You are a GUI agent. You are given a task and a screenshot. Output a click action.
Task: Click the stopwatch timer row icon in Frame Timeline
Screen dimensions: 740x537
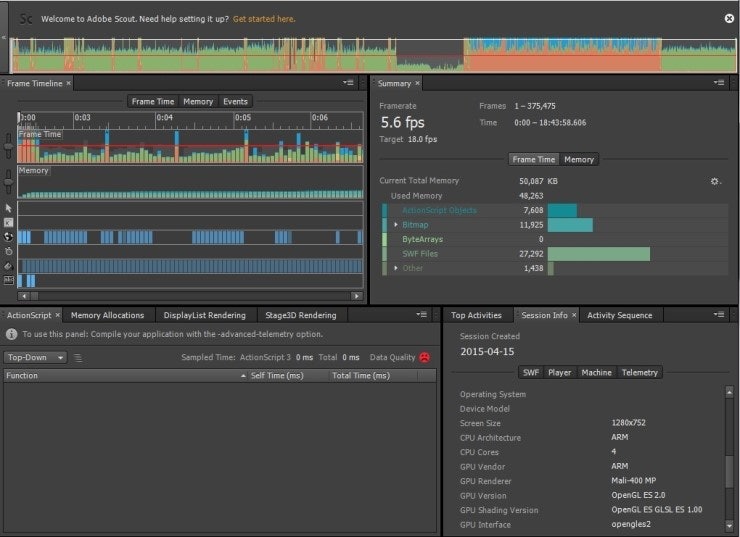[x=9, y=251]
